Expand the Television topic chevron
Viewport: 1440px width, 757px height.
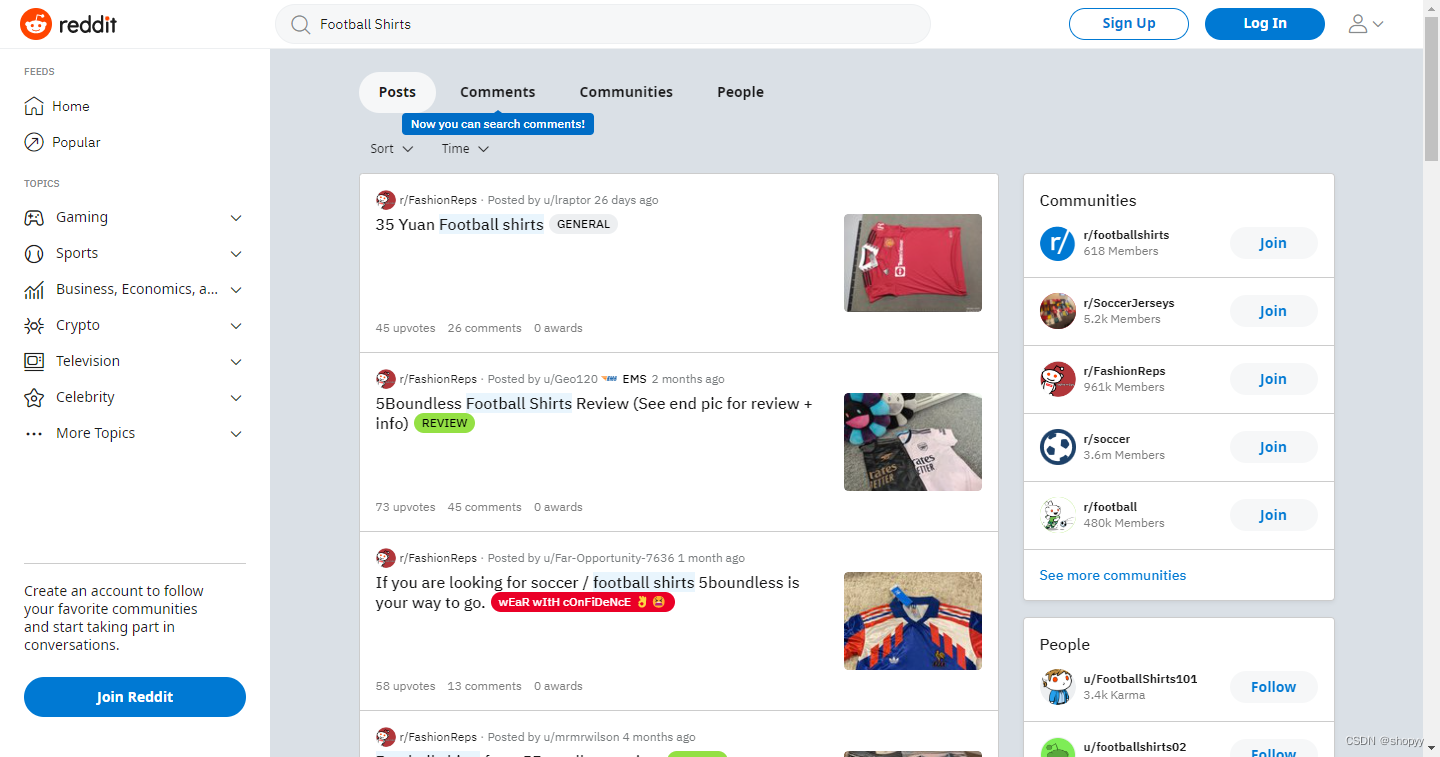pyautogui.click(x=236, y=362)
